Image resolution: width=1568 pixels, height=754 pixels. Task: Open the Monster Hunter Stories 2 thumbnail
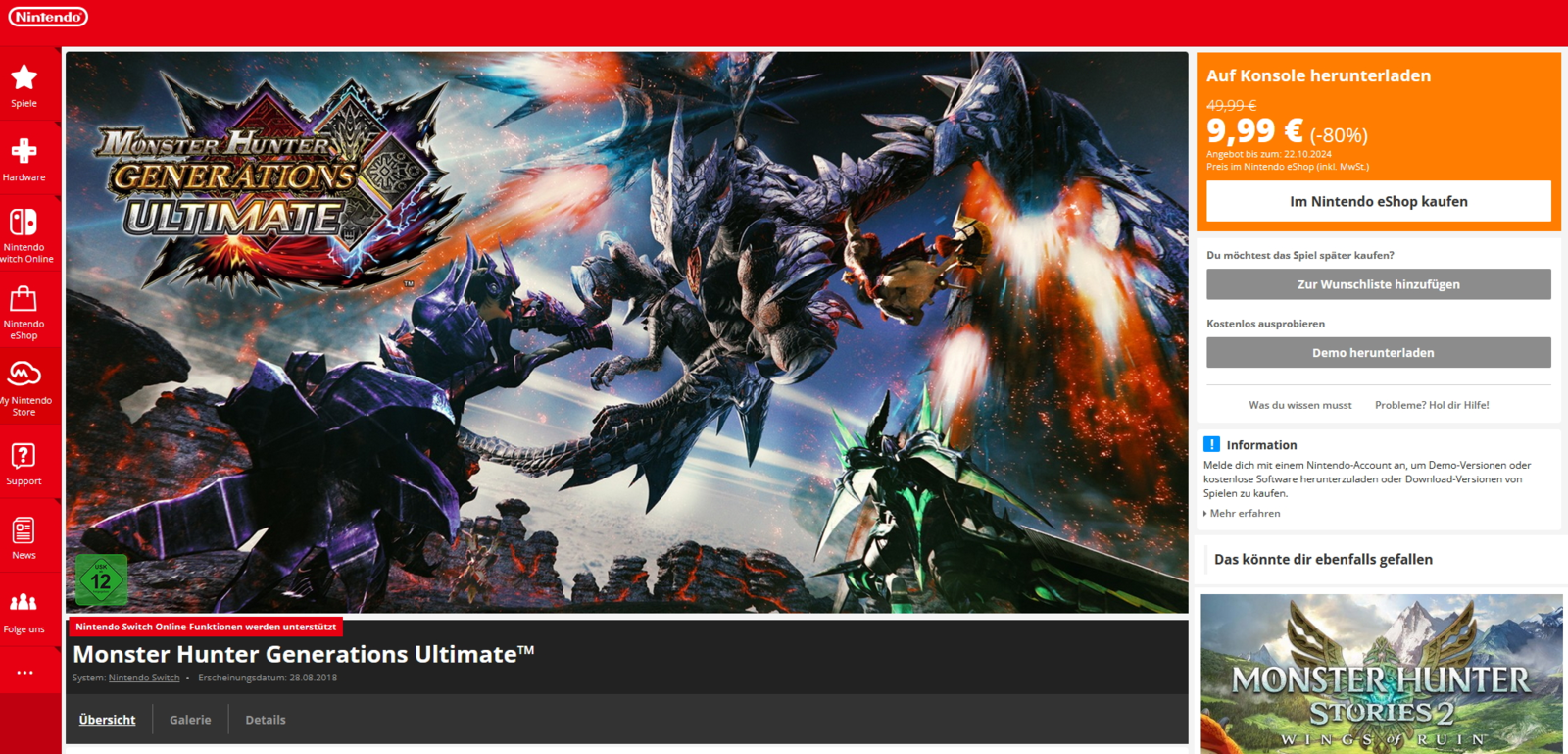click(x=1382, y=674)
